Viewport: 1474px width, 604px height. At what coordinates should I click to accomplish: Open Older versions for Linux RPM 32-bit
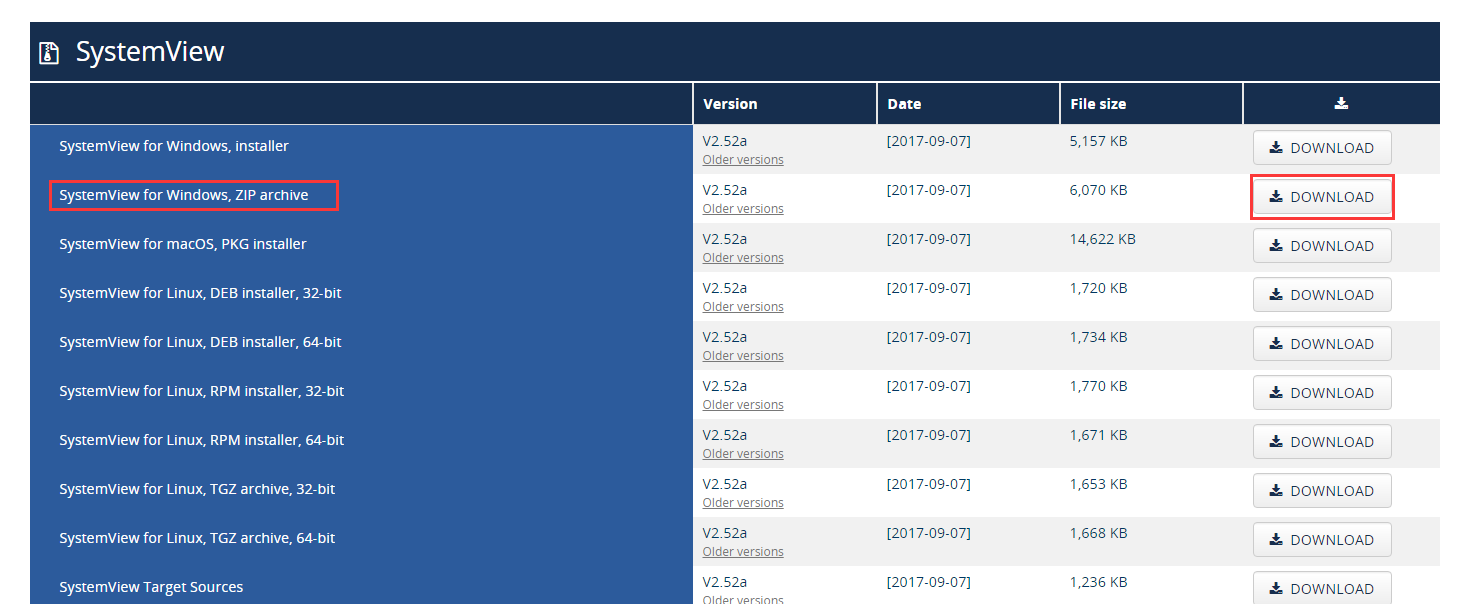(742, 404)
